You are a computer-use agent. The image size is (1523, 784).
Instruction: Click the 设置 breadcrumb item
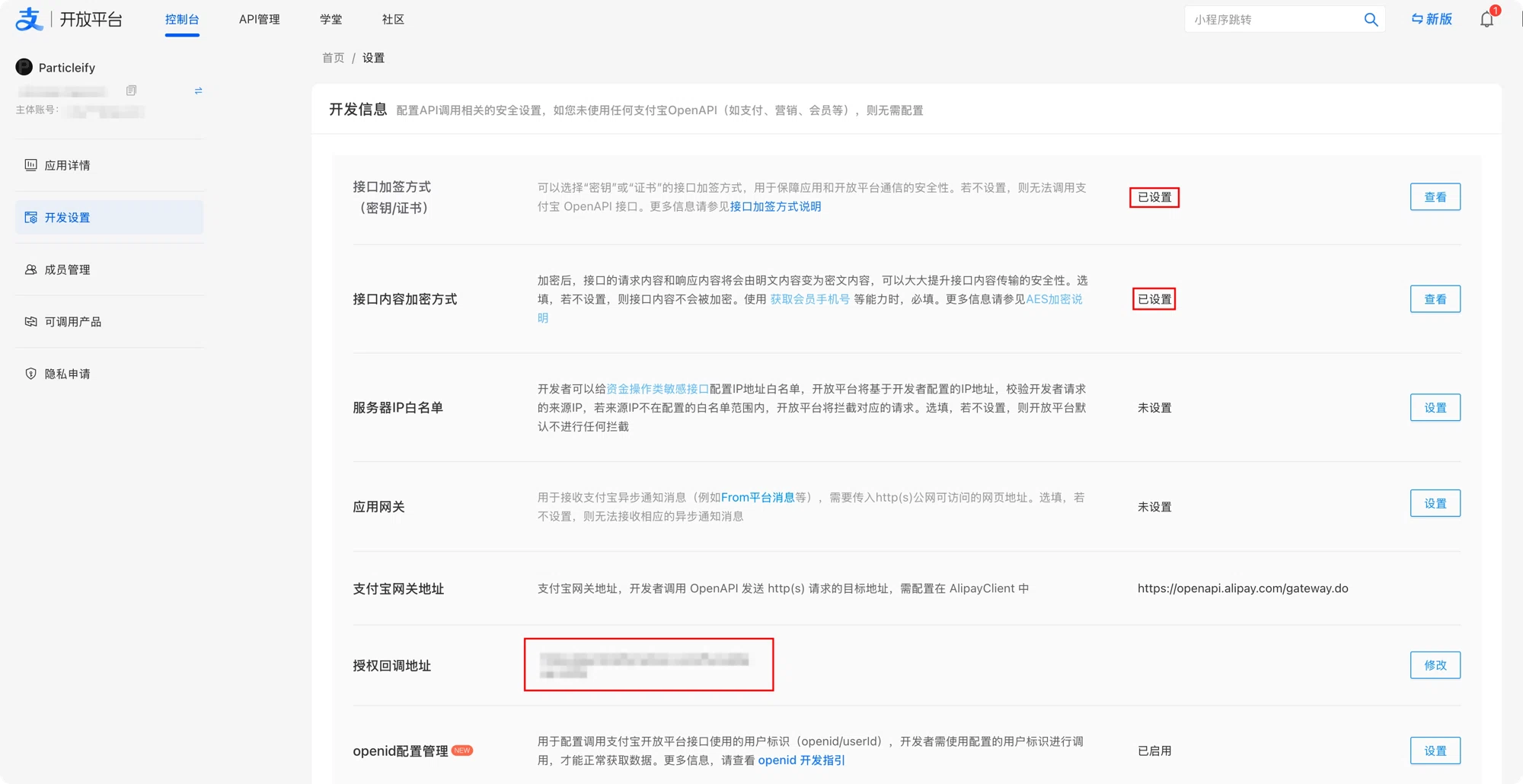[373, 58]
